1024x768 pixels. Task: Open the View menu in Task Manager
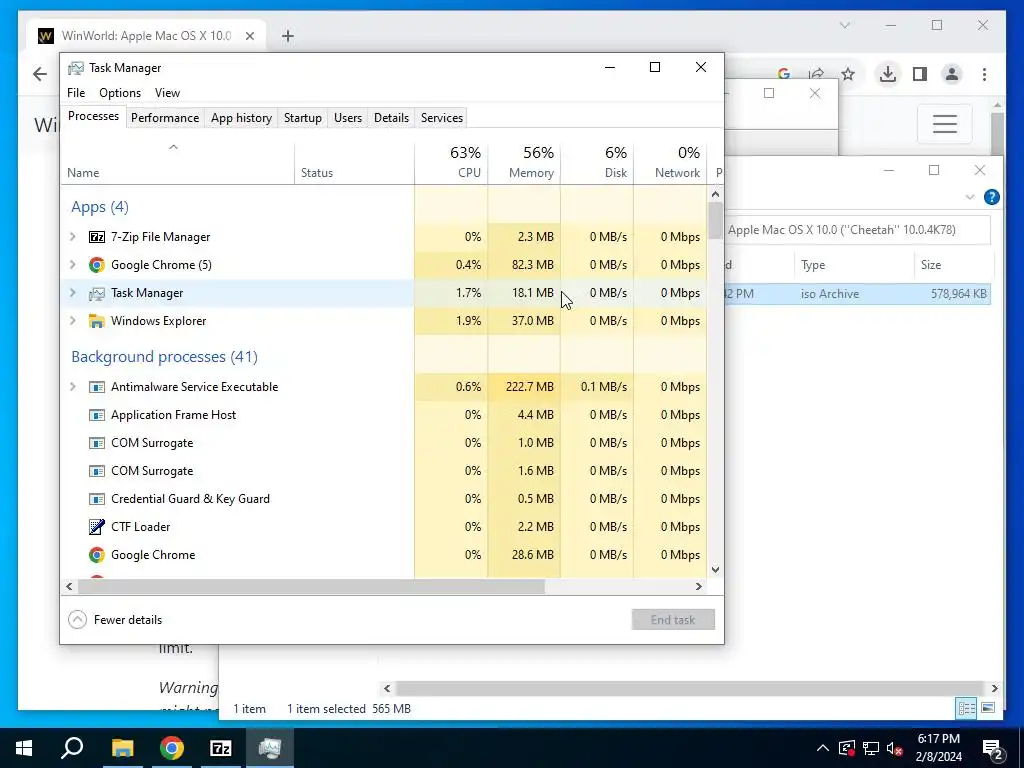[x=167, y=93]
